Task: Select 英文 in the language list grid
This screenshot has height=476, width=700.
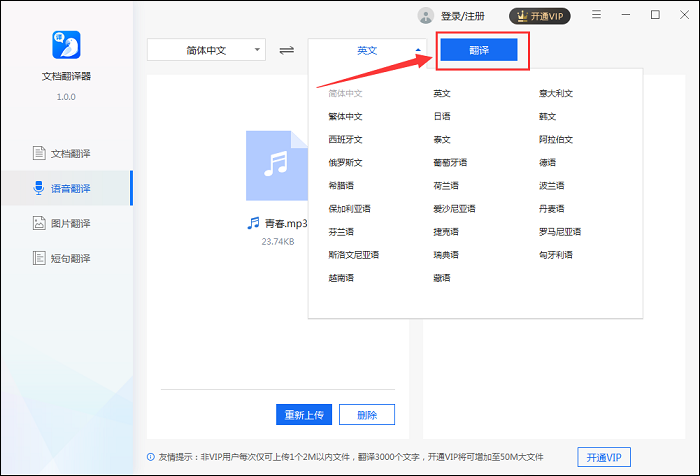Action: pyautogui.click(x=442, y=93)
